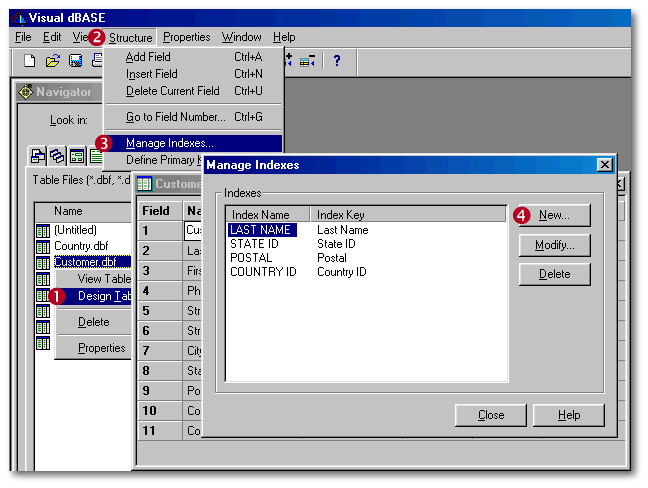This screenshot has height=488, width=648.
Task: Click the Modify... button
Action: click(554, 245)
